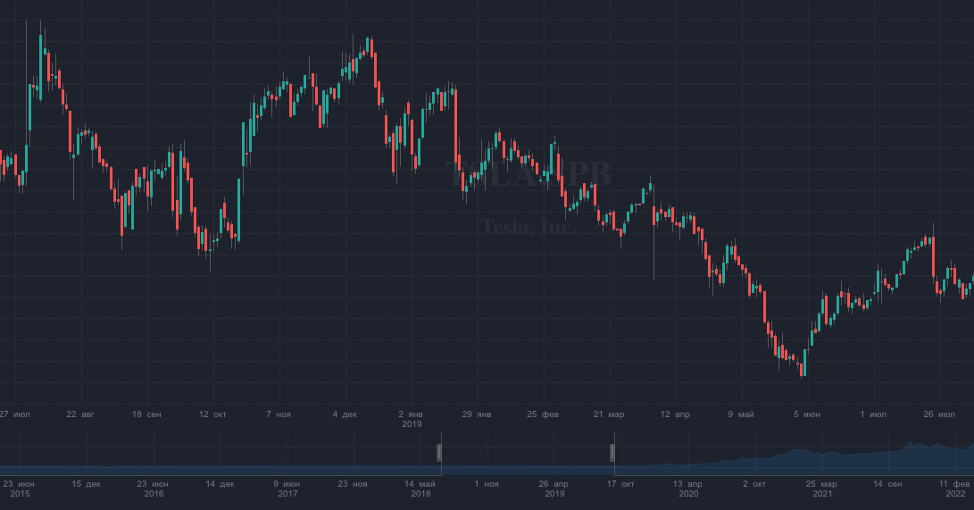The height and width of the screenshot is (510, 974).
Task: Click navigator label '26 апр 2019'
Action: click(x=554, y=488)
